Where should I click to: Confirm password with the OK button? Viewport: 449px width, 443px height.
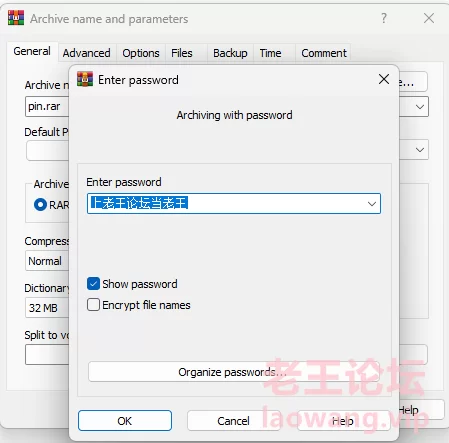125,421
